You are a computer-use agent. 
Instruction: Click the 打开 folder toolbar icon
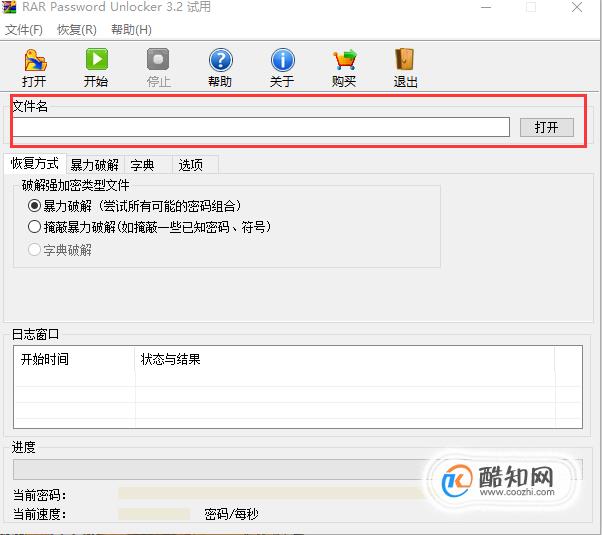[35, 60]
